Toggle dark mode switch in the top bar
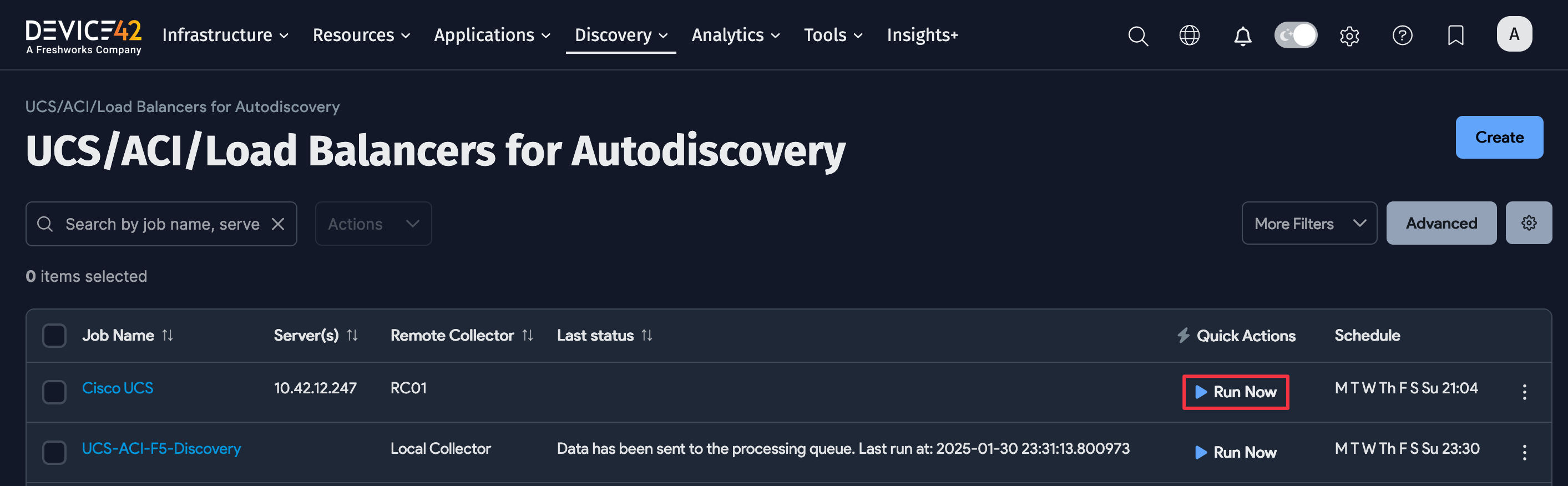The image size is (1568, 486). click(1296, 36)
